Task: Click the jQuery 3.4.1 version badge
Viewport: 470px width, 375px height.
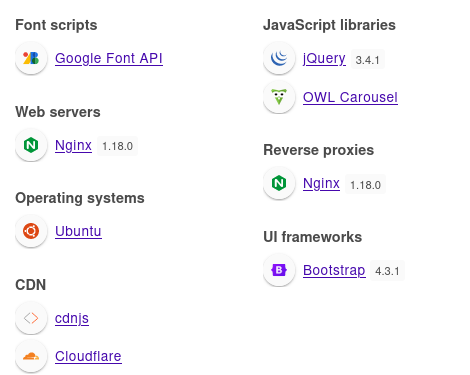Action: click(x=368, y=59)
